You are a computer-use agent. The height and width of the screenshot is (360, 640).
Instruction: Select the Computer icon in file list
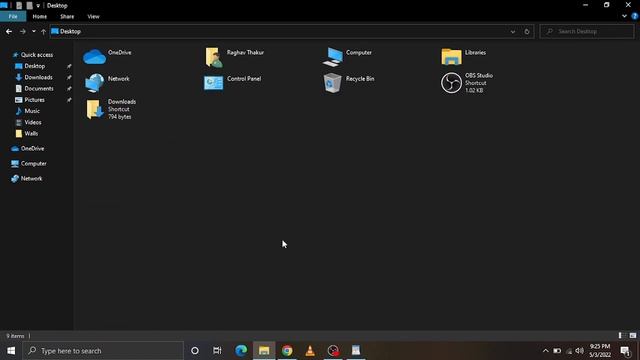point(333,57)
